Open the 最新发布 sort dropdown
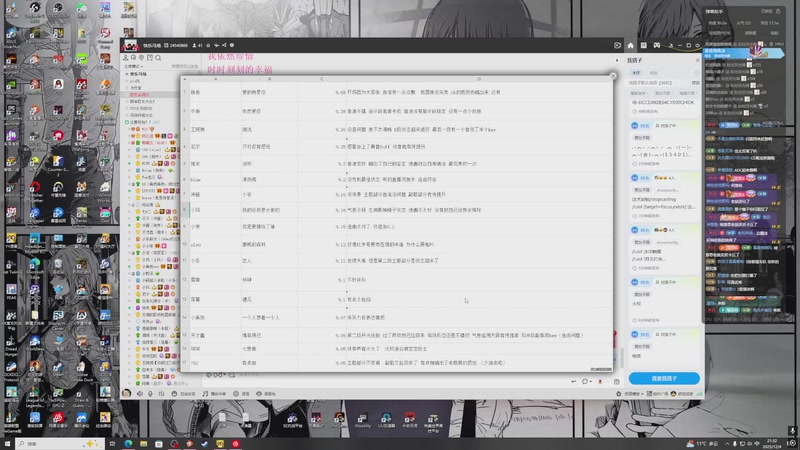This screenshot has width=800, height=450. click(x=638, y=93)
